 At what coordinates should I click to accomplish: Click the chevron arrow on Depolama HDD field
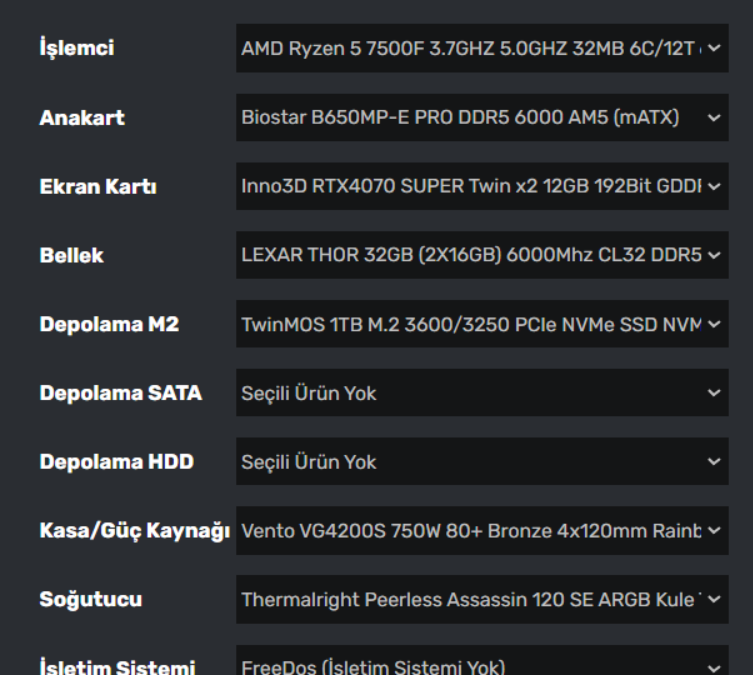tap(713, 462)
